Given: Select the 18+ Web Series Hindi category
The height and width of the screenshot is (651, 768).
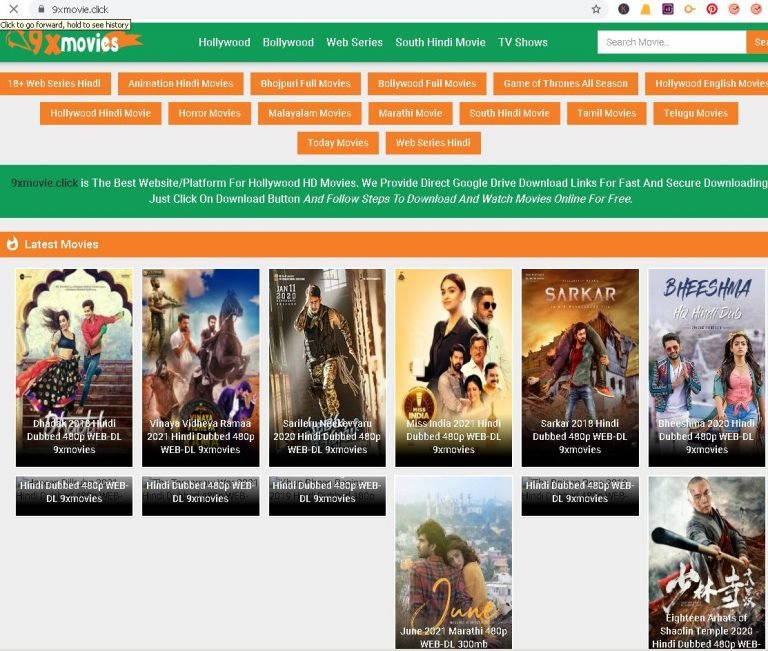Looking at the screenshot, I should [x=54, y=83].
